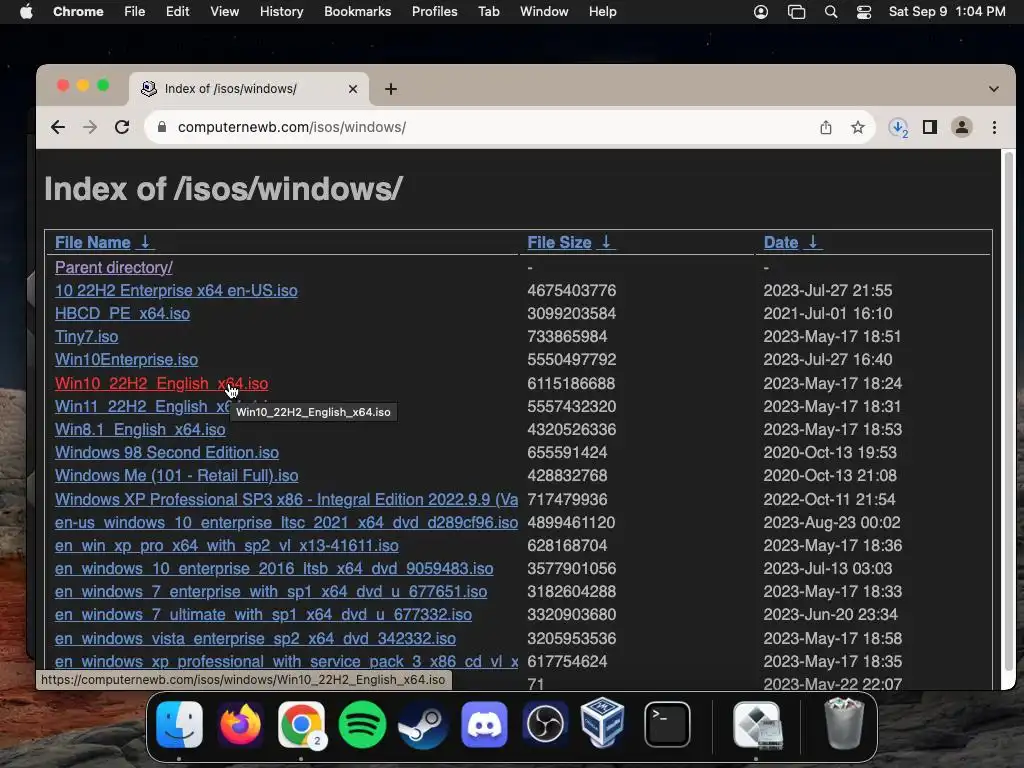Go to the Parent directory link
Image resolution: width=1024 pixels, height=768 pixels.
point(114,267)
